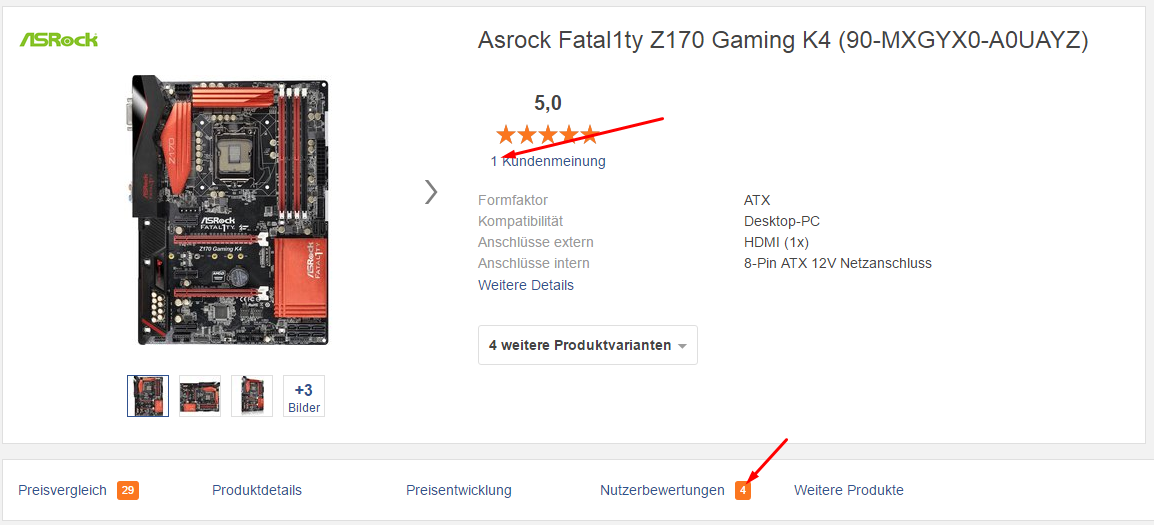Open the +3 Bilder gallery tile
Image resolution: width=1154 pixels, height=525 pixels.
click(x=304, y=396)
